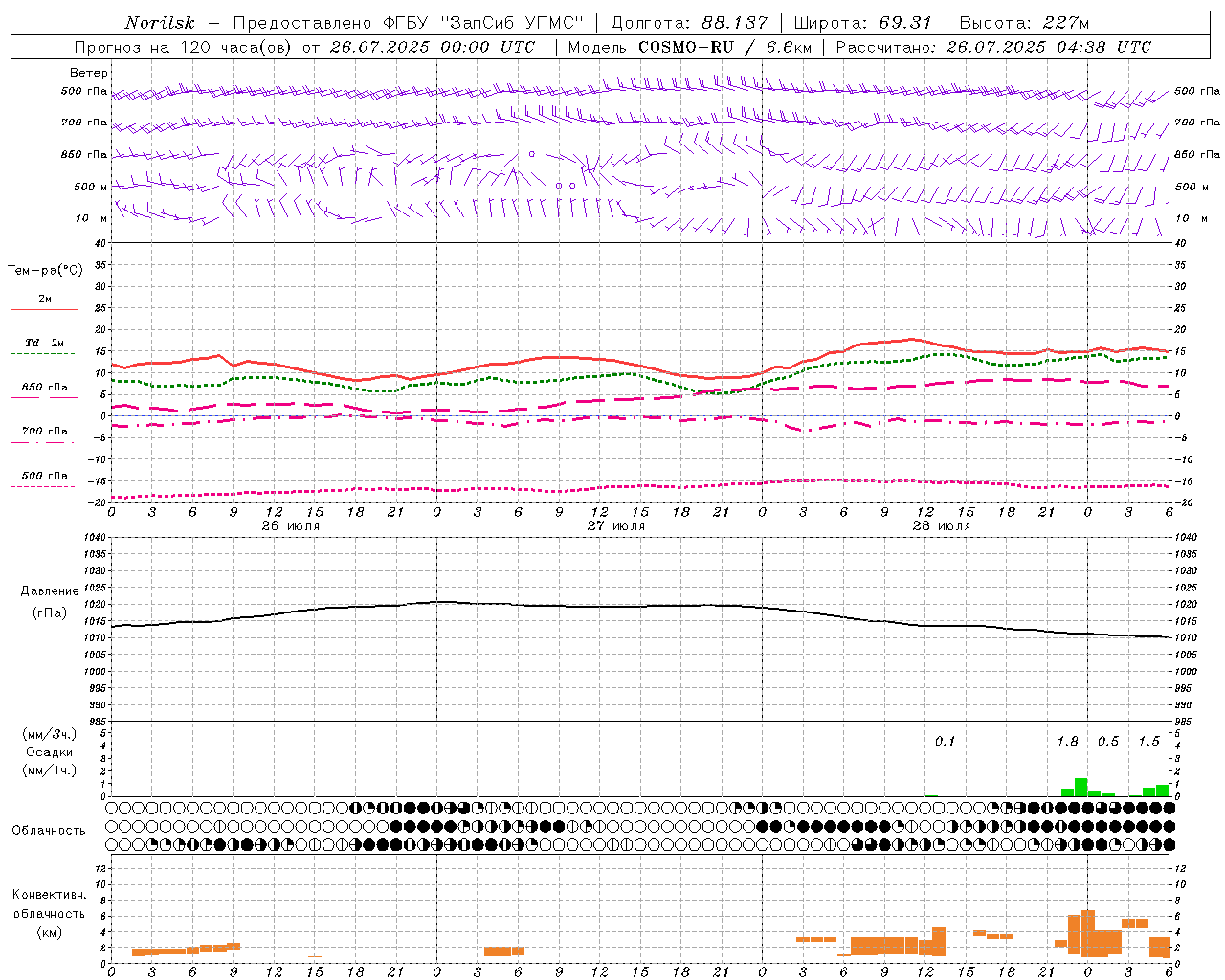Click the precipitation value 1.5

1148,741
